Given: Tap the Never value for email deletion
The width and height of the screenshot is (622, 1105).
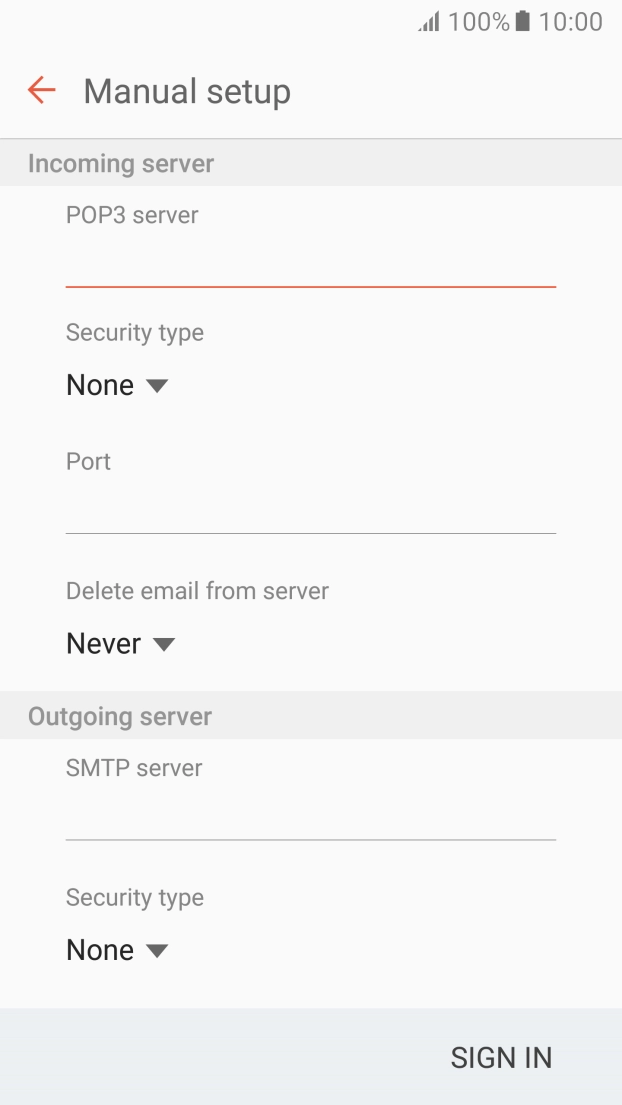Looking at the screenshot, I should (x=103, y=645).
